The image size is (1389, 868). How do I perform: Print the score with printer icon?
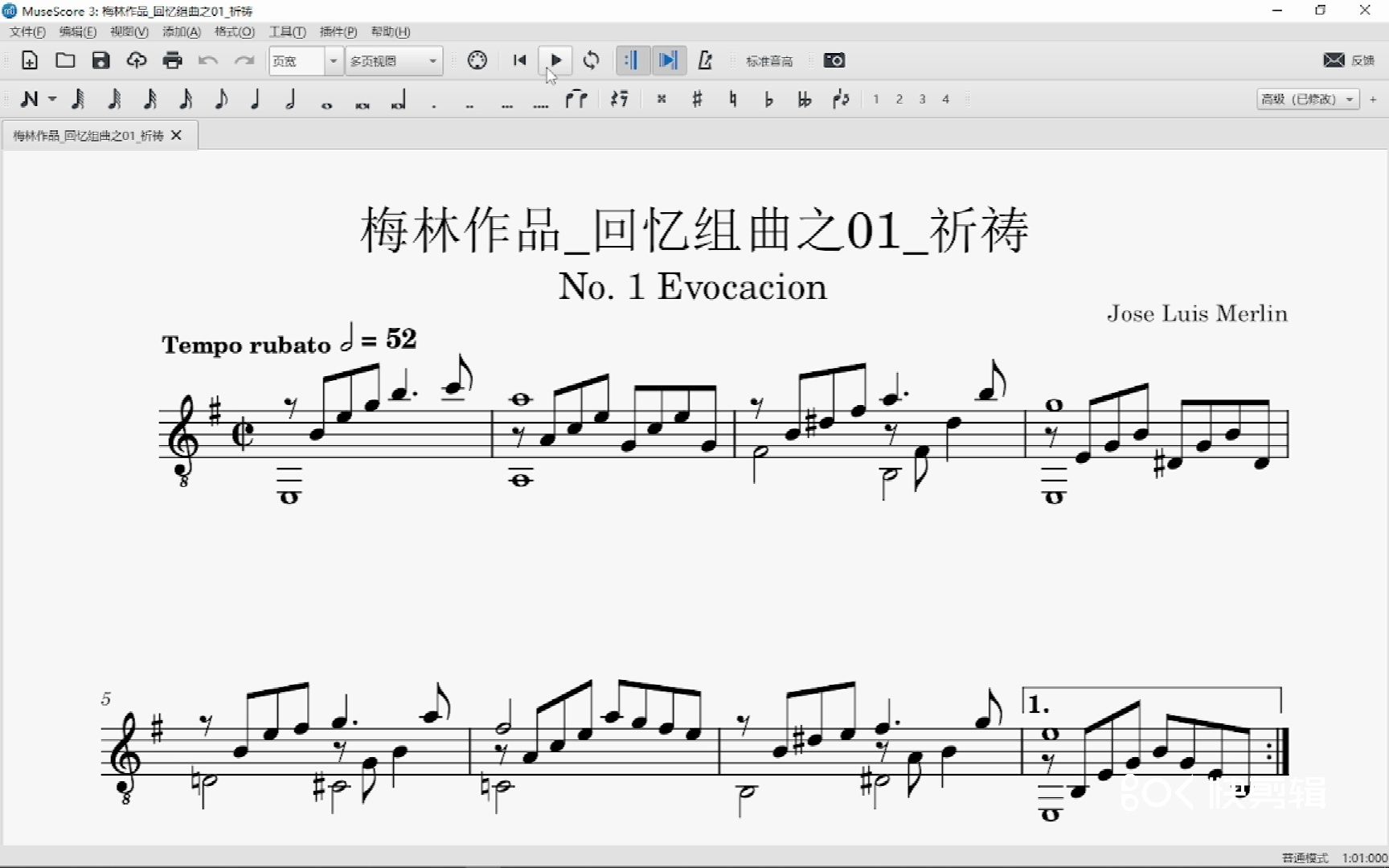[172, 60]
